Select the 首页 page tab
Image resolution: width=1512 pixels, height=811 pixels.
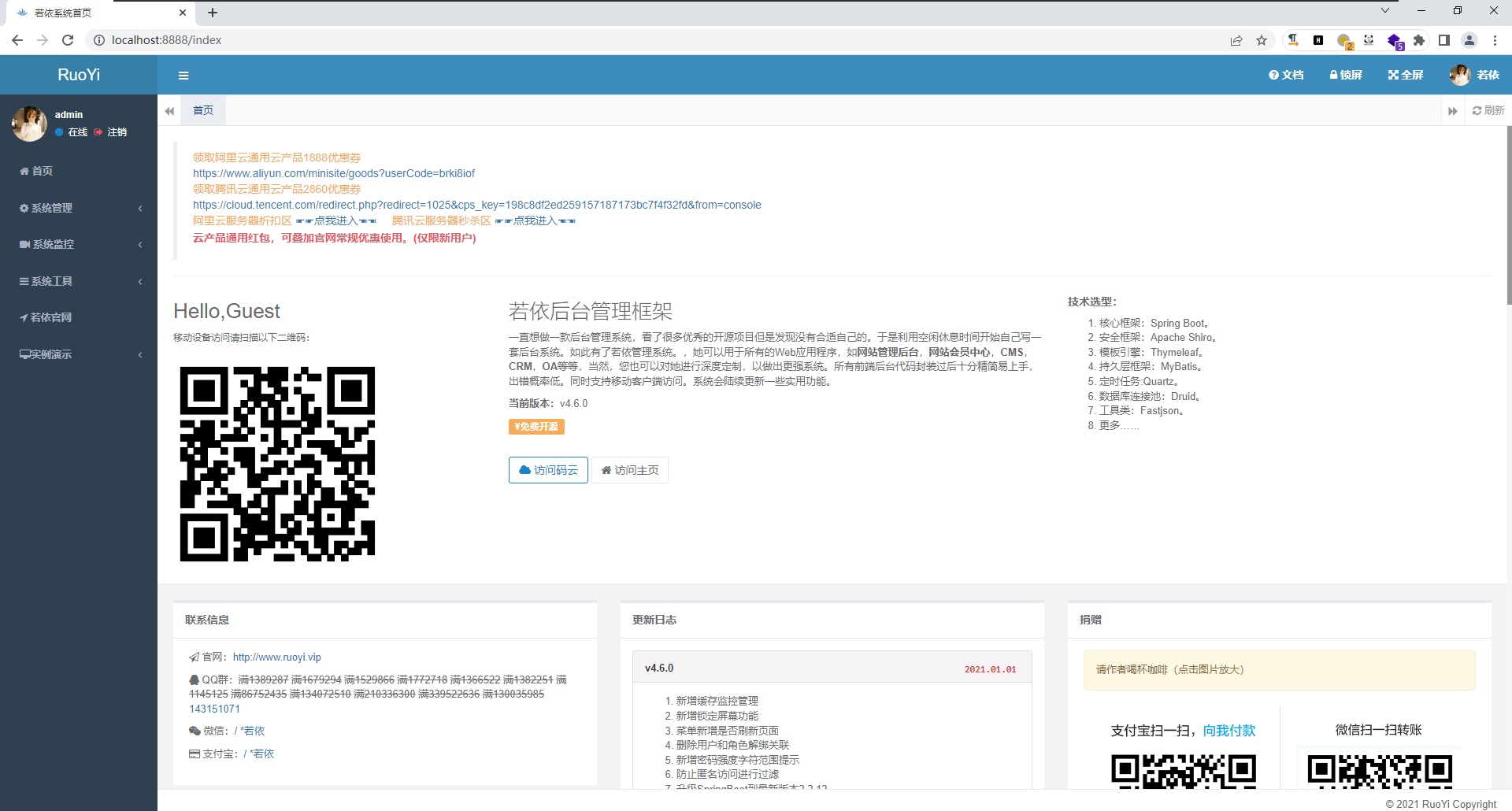tap(203, 110)
